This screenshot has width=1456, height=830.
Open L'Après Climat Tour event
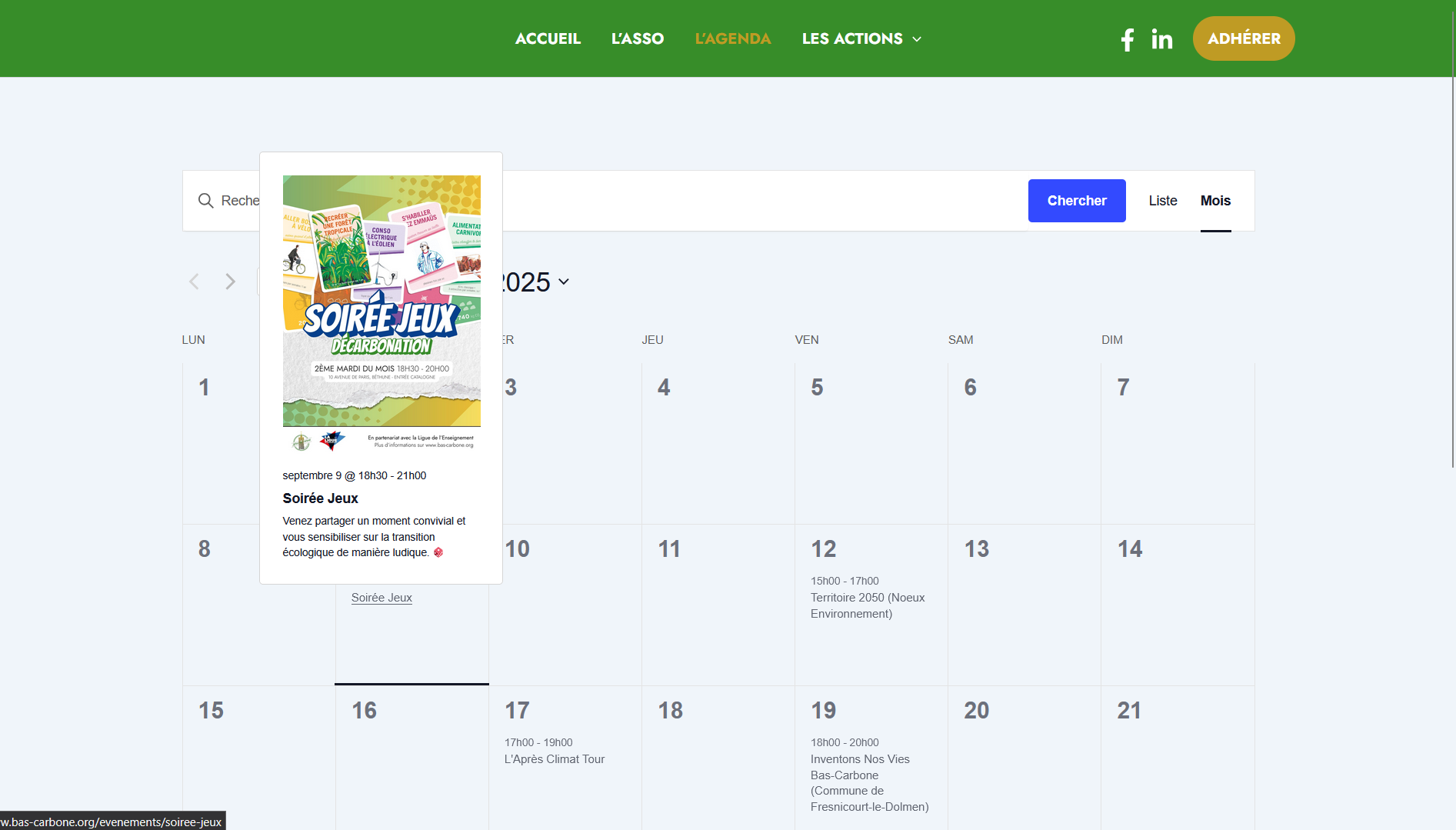click(554, 759)
